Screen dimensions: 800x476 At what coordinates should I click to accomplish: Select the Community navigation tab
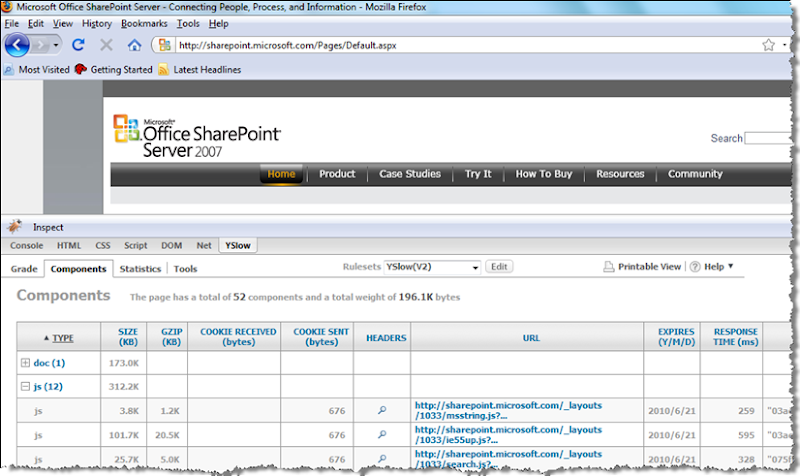pyautogui.click(x=695, y=174)
